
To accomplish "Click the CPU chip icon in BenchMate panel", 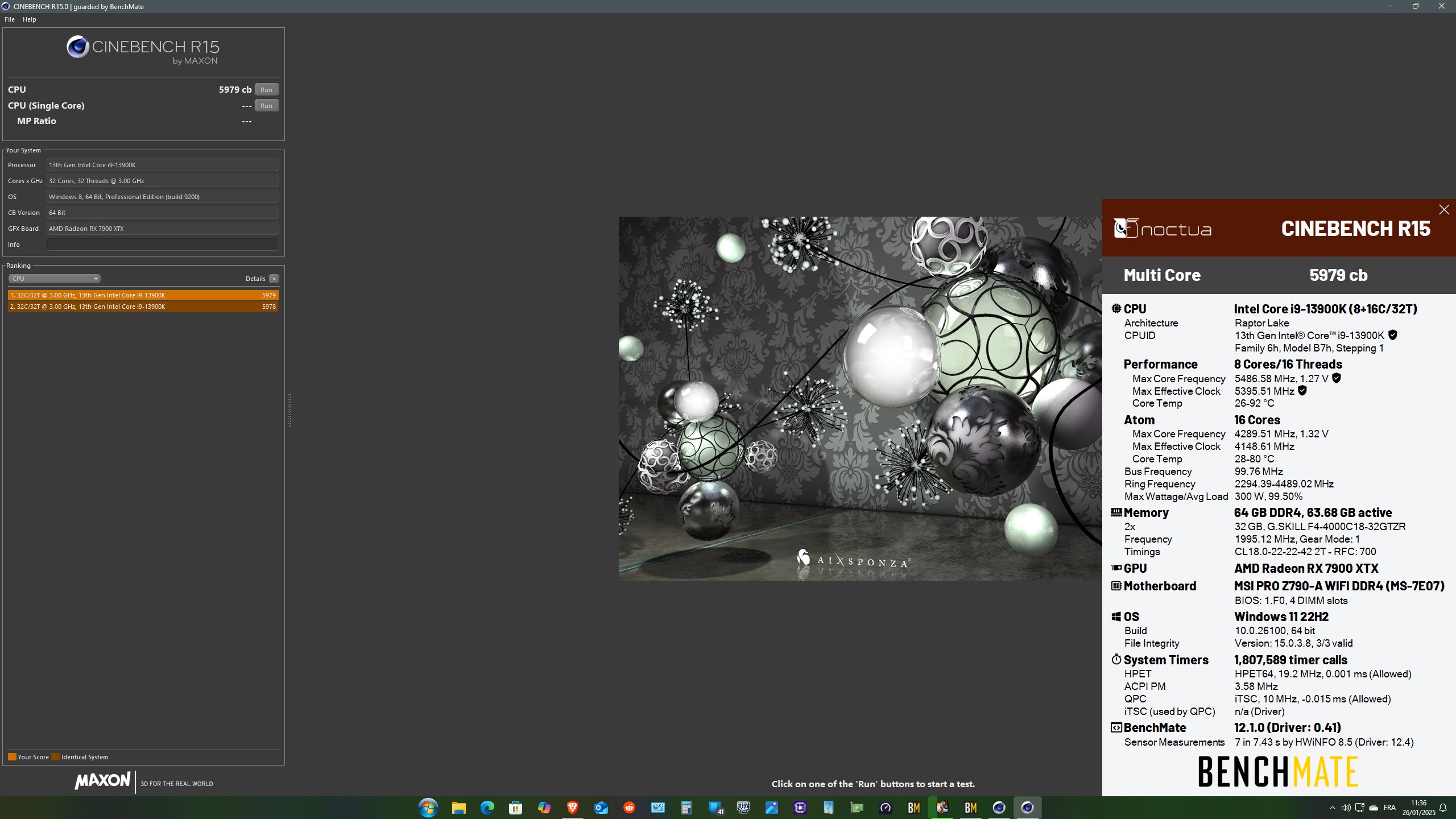I will (x=1116, y=309).
